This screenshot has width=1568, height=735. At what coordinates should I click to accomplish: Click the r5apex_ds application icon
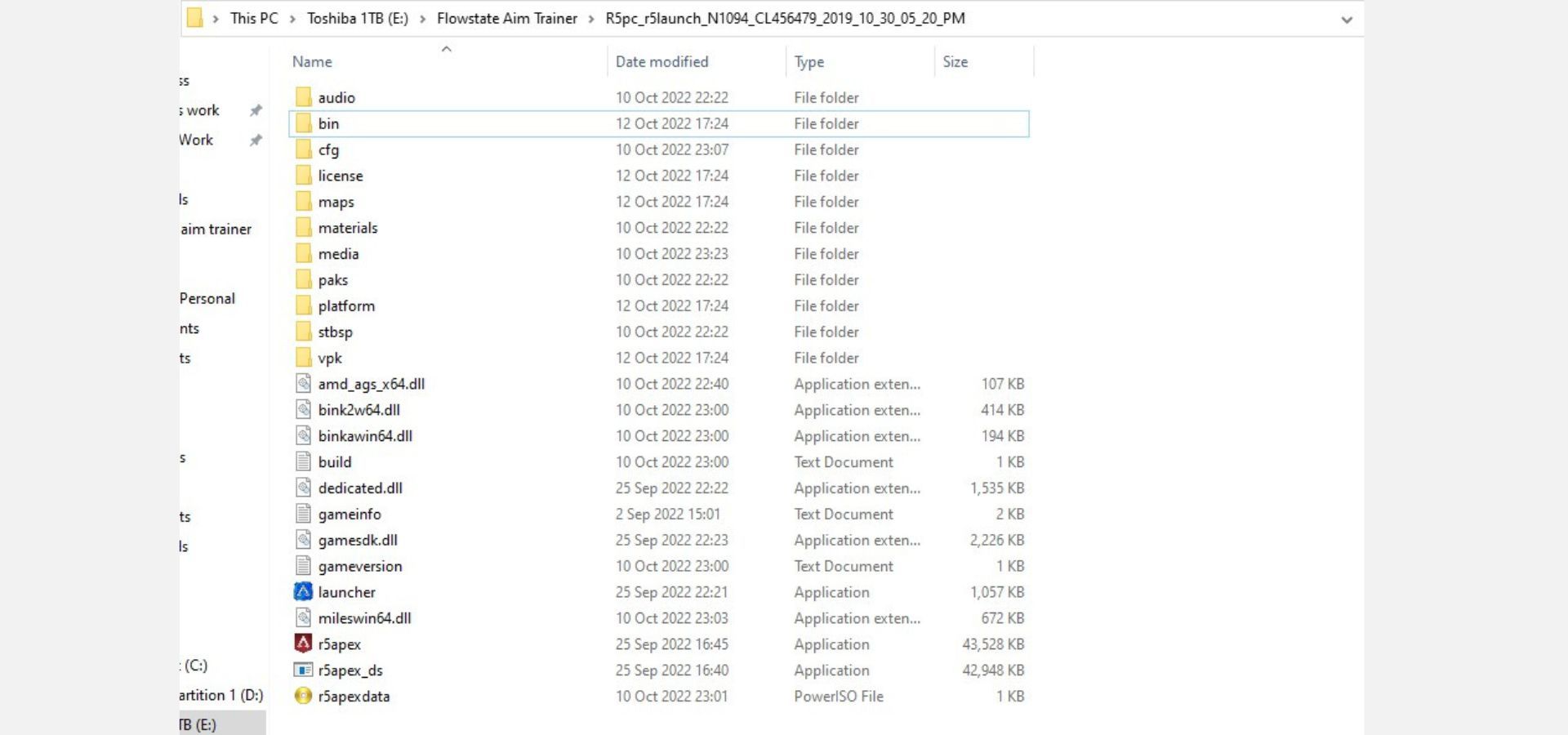pos(303,670)
